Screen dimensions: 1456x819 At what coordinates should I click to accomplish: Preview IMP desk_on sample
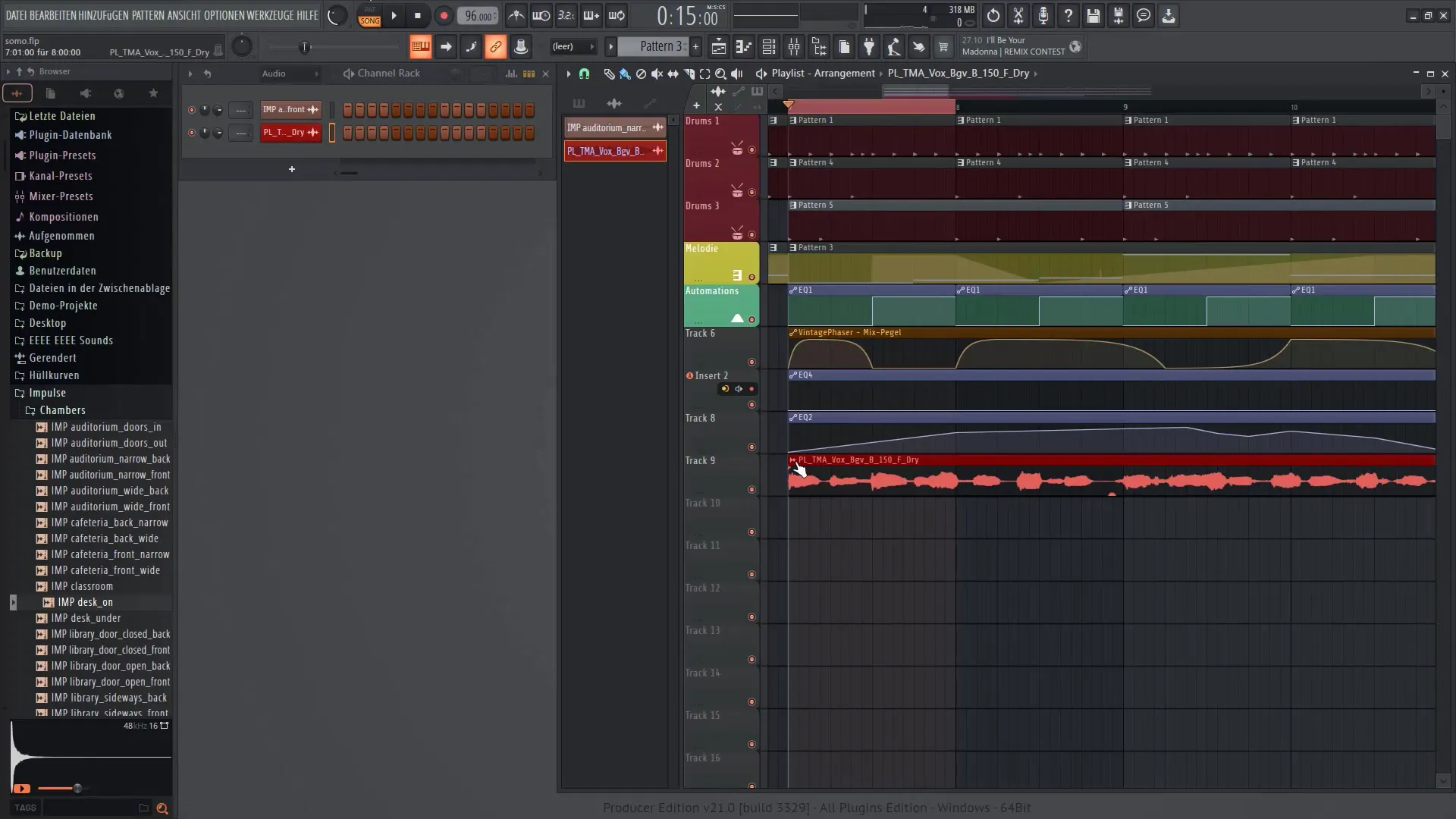point(85,602)
